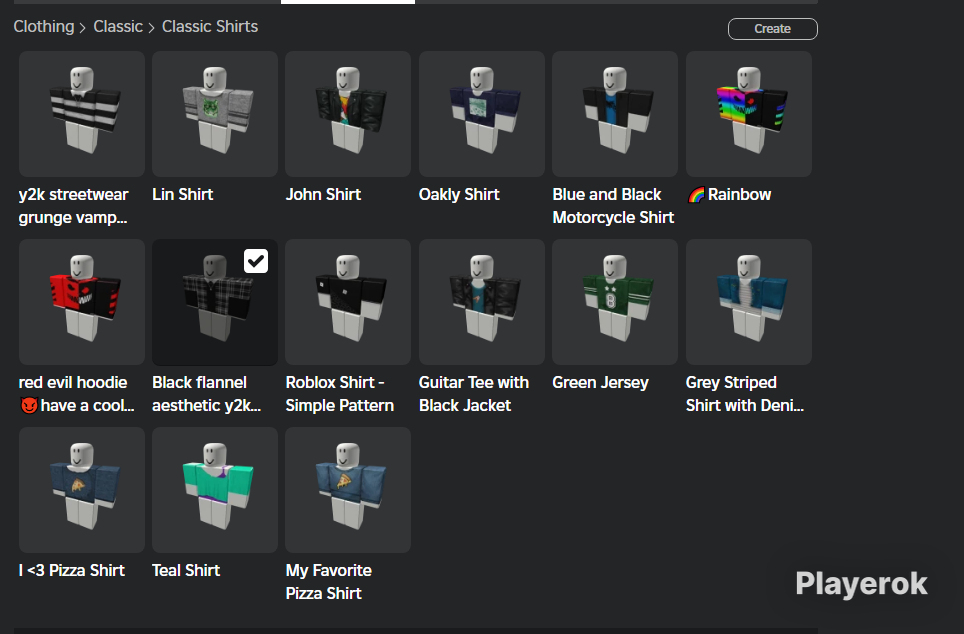Select the Classic Shirts breadcrumb

(x=210, y=26)
